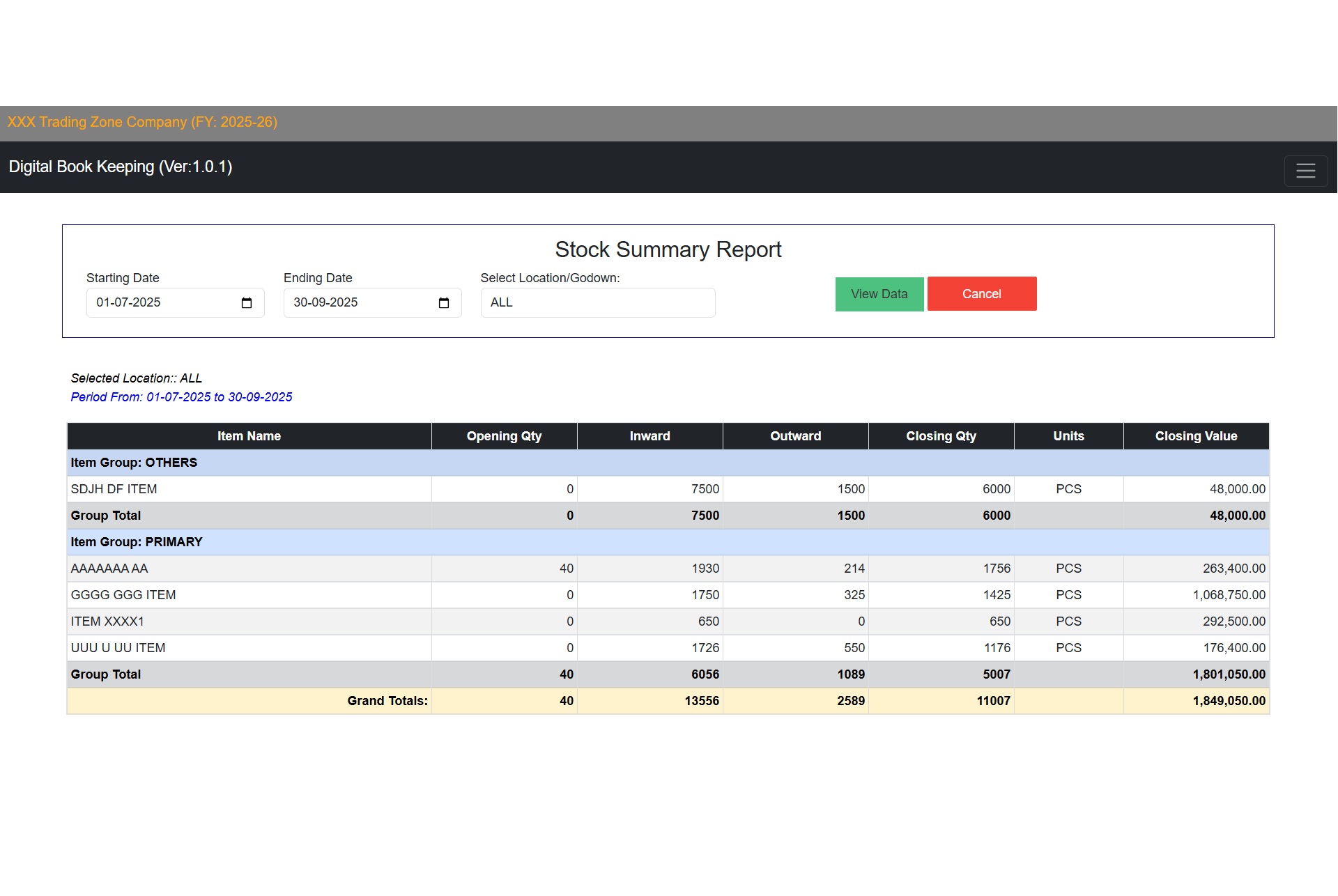Open the hamburger navigation menu

pyautogui.click(x=1305, y=171)
